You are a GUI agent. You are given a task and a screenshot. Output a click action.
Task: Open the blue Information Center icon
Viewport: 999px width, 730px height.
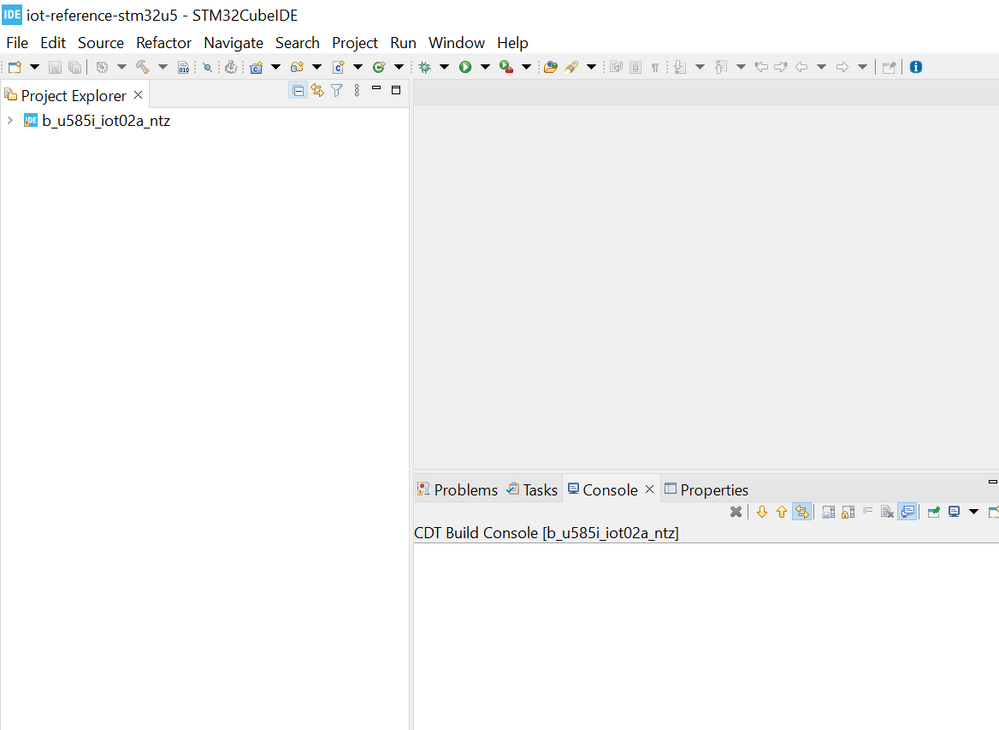click(915, 67)
